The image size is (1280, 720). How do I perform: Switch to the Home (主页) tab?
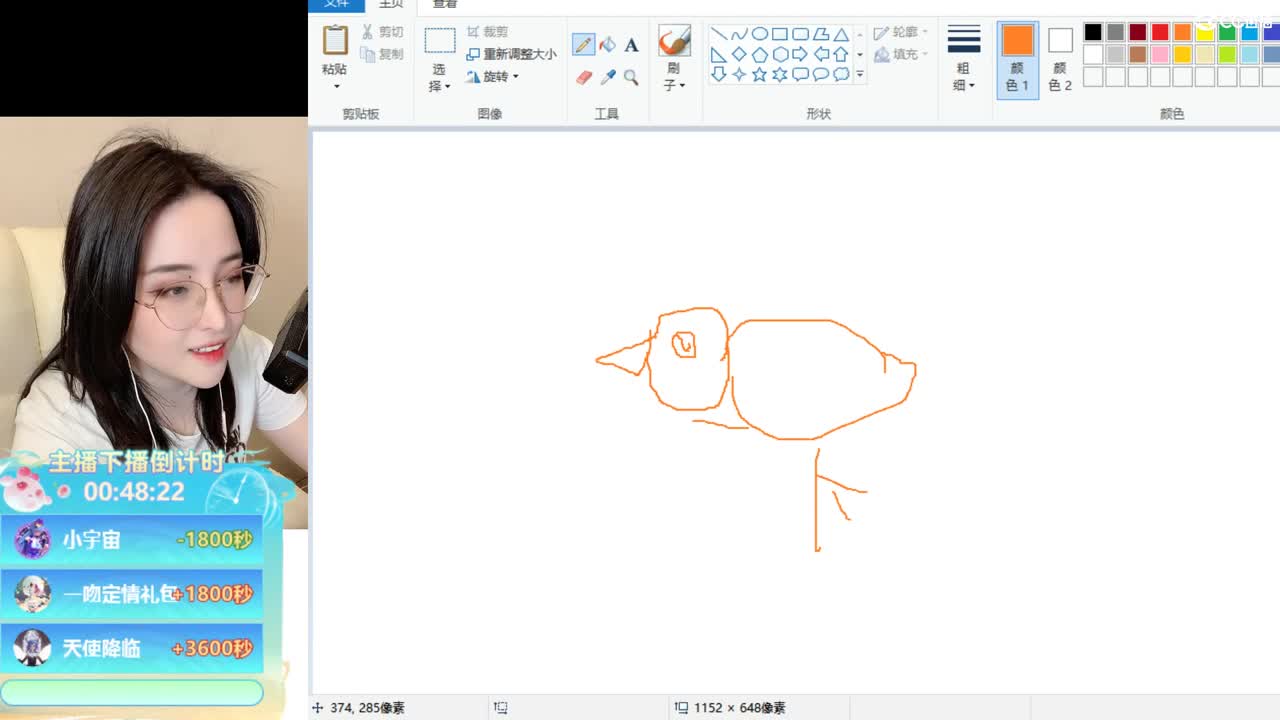point(391,5)
